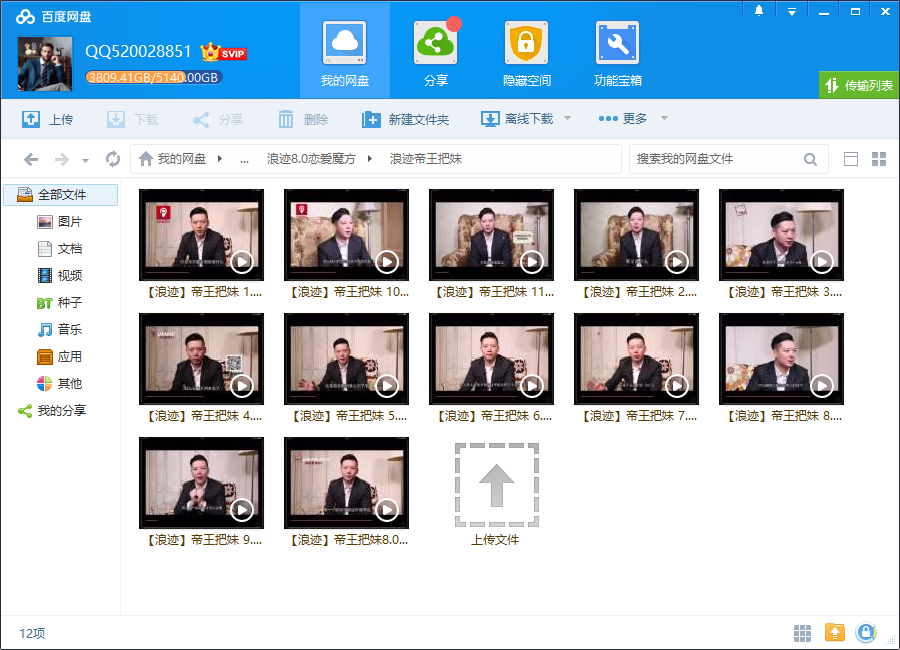Viewport: 900px width, 650px height.
Task: Click the upload icon in status bar
Action: pyautogui.click(x=834, y=632)
